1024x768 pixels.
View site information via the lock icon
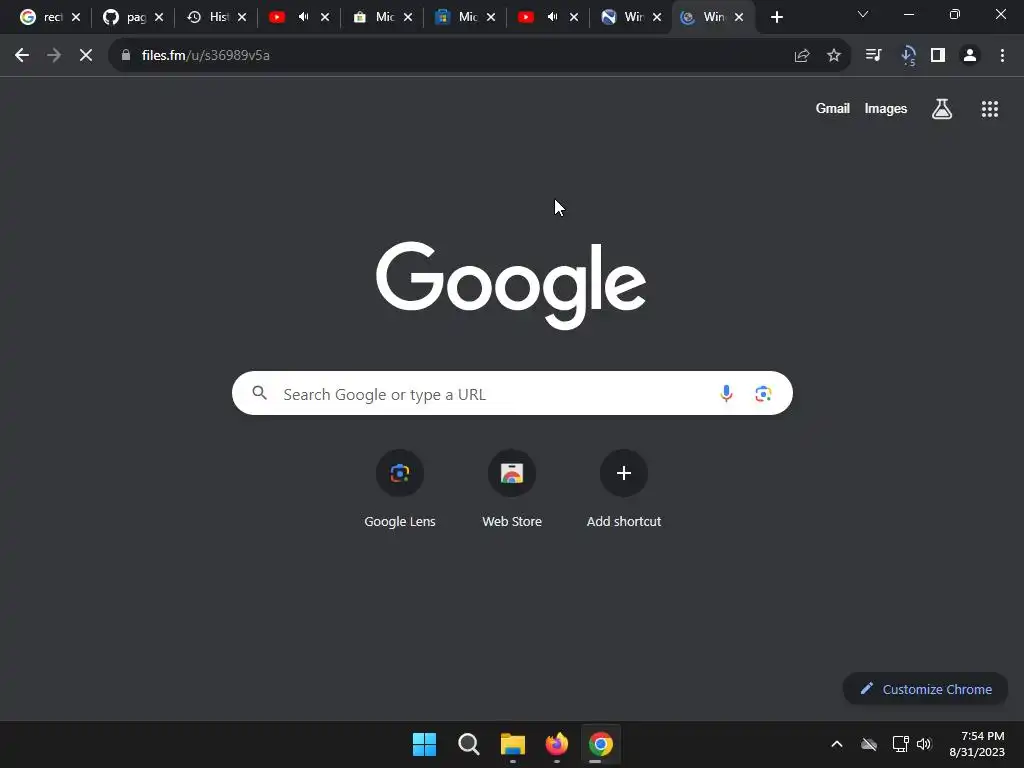126,56
